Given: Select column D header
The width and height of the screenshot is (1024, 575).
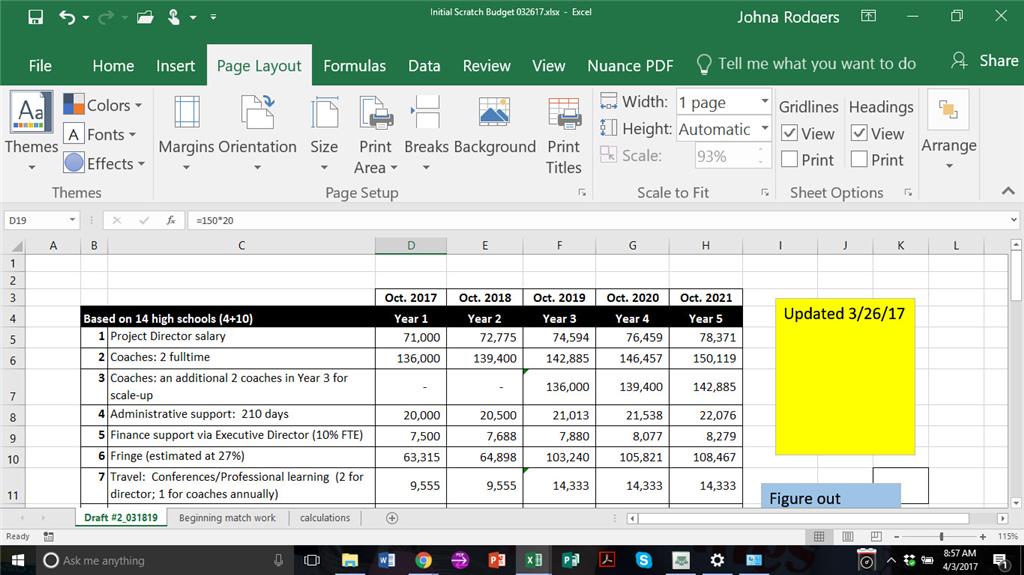Looking at the screenshot, I should pyautogui.click(x=411, y=246).
